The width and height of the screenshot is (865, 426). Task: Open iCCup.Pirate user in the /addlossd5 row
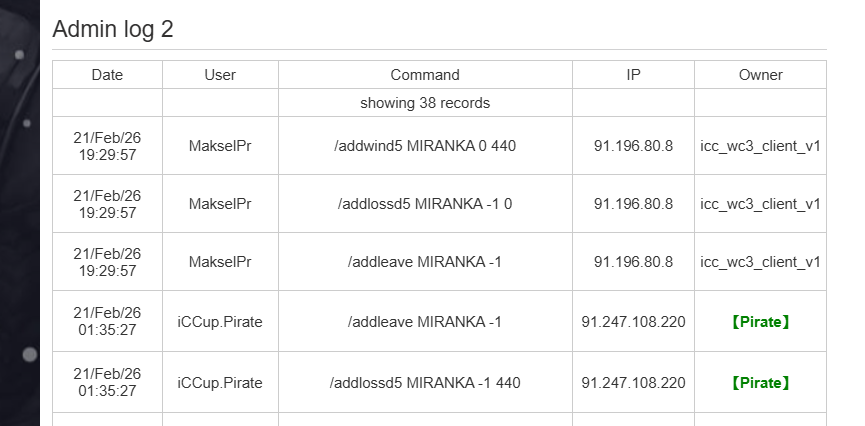(220, 382)
